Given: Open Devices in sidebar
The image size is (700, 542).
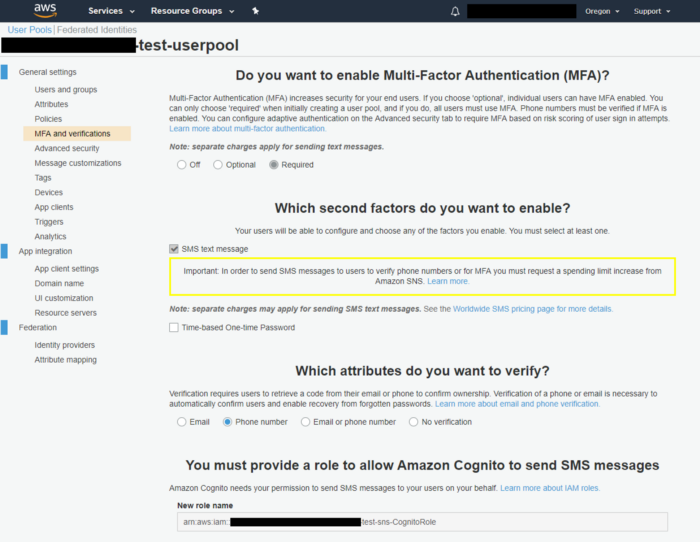Looking at the screenshot, I should click(49, 192).
